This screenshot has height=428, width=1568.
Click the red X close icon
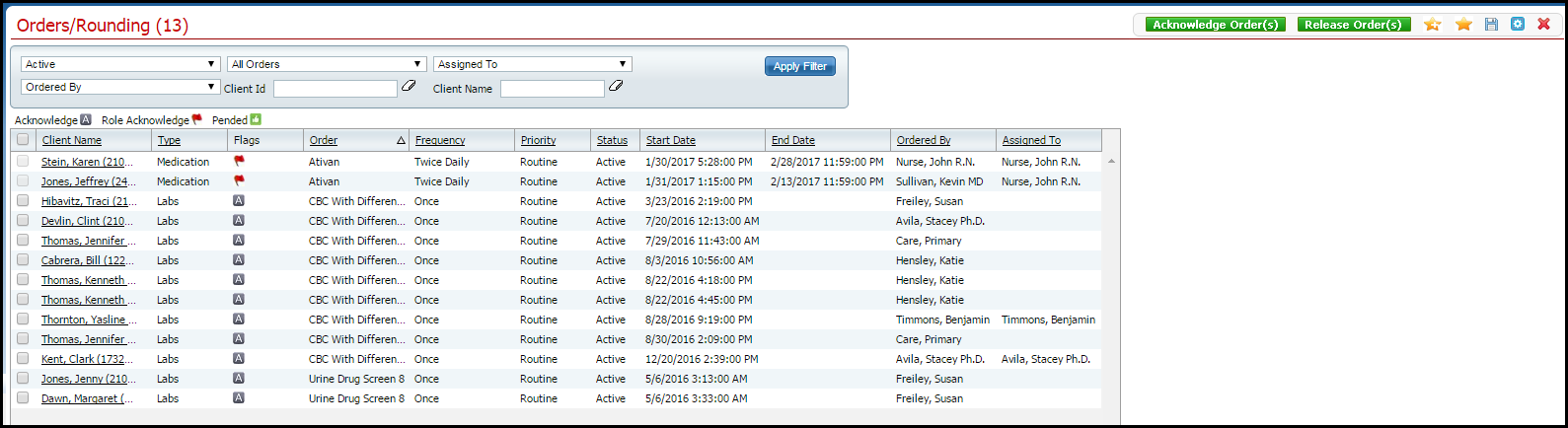click(x=1544, y=25)
